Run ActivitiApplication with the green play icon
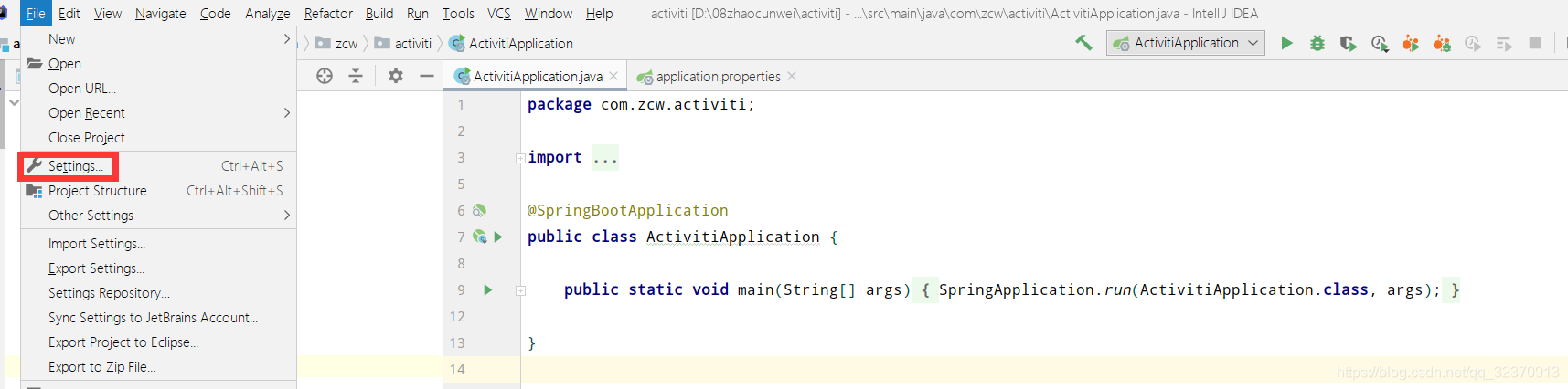Viewport: 1568px width, 389px height. coord(1286,43)
